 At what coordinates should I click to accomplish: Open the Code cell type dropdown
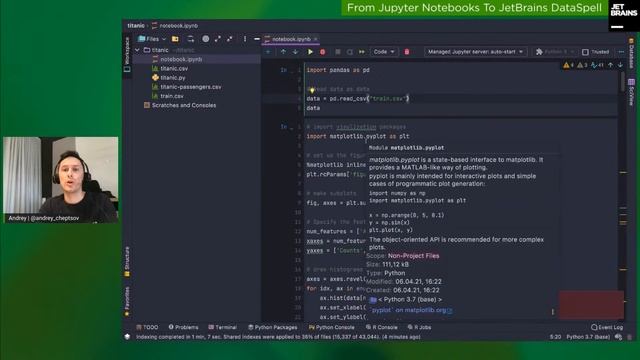(384, 52)
